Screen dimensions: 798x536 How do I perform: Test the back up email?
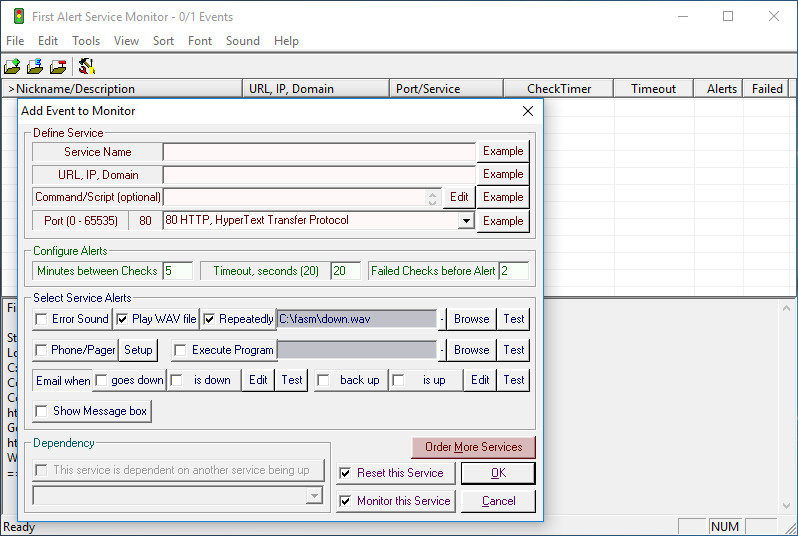tap(514, 380)
